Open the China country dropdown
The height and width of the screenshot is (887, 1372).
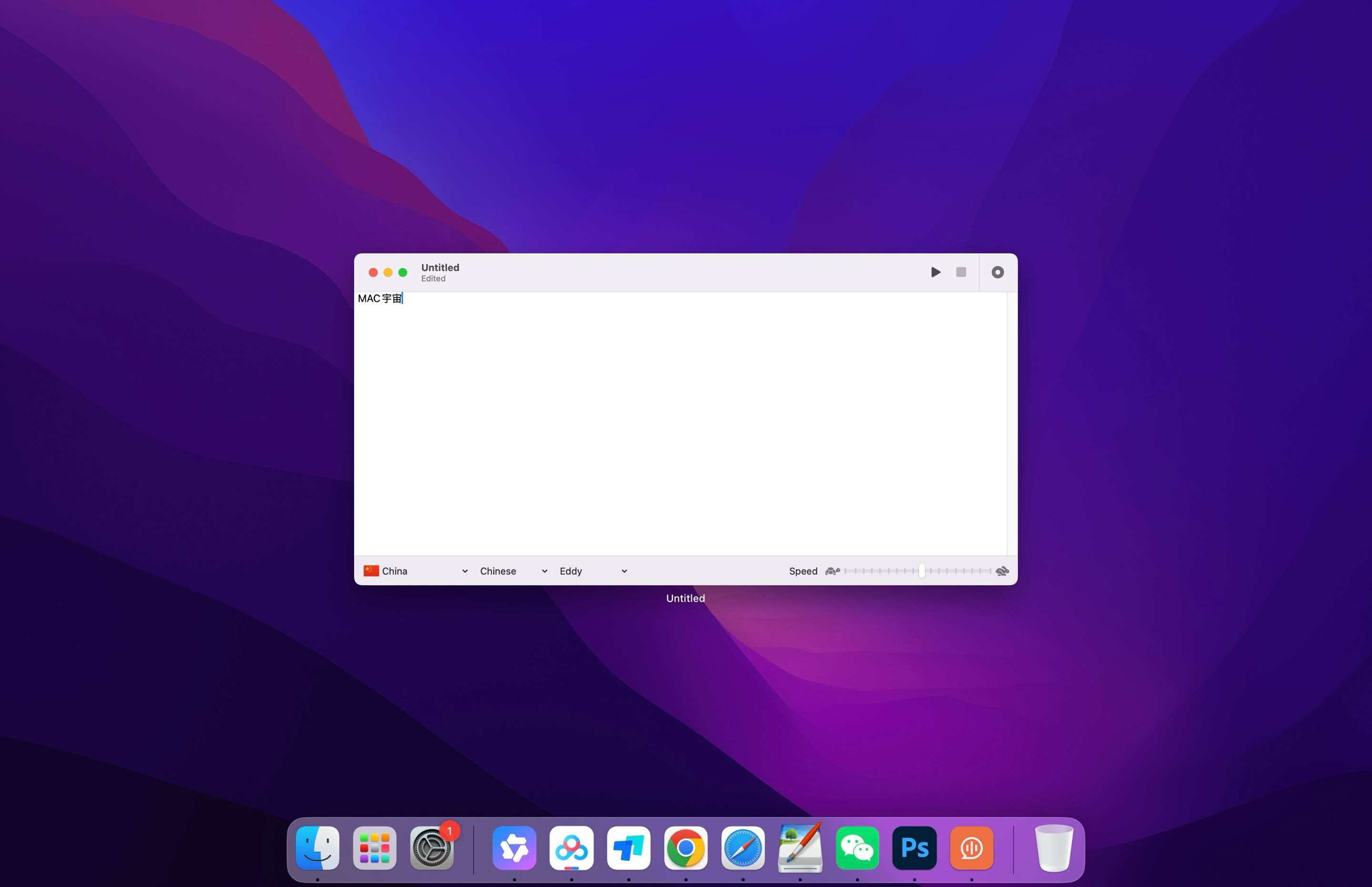(415, 571)
